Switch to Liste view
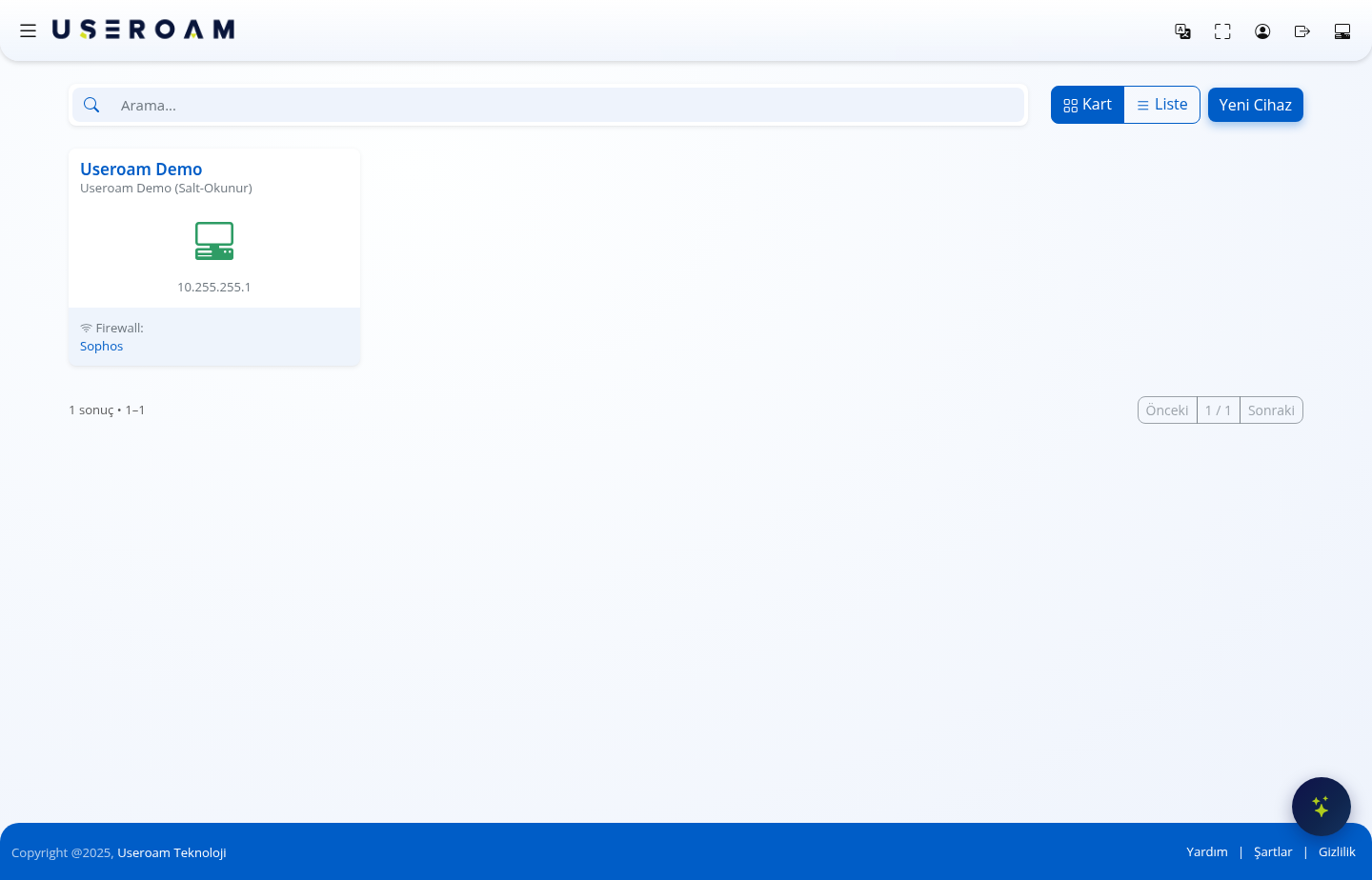Image resolution: width=1372 pixels, height=880 pixels. 1162,105
